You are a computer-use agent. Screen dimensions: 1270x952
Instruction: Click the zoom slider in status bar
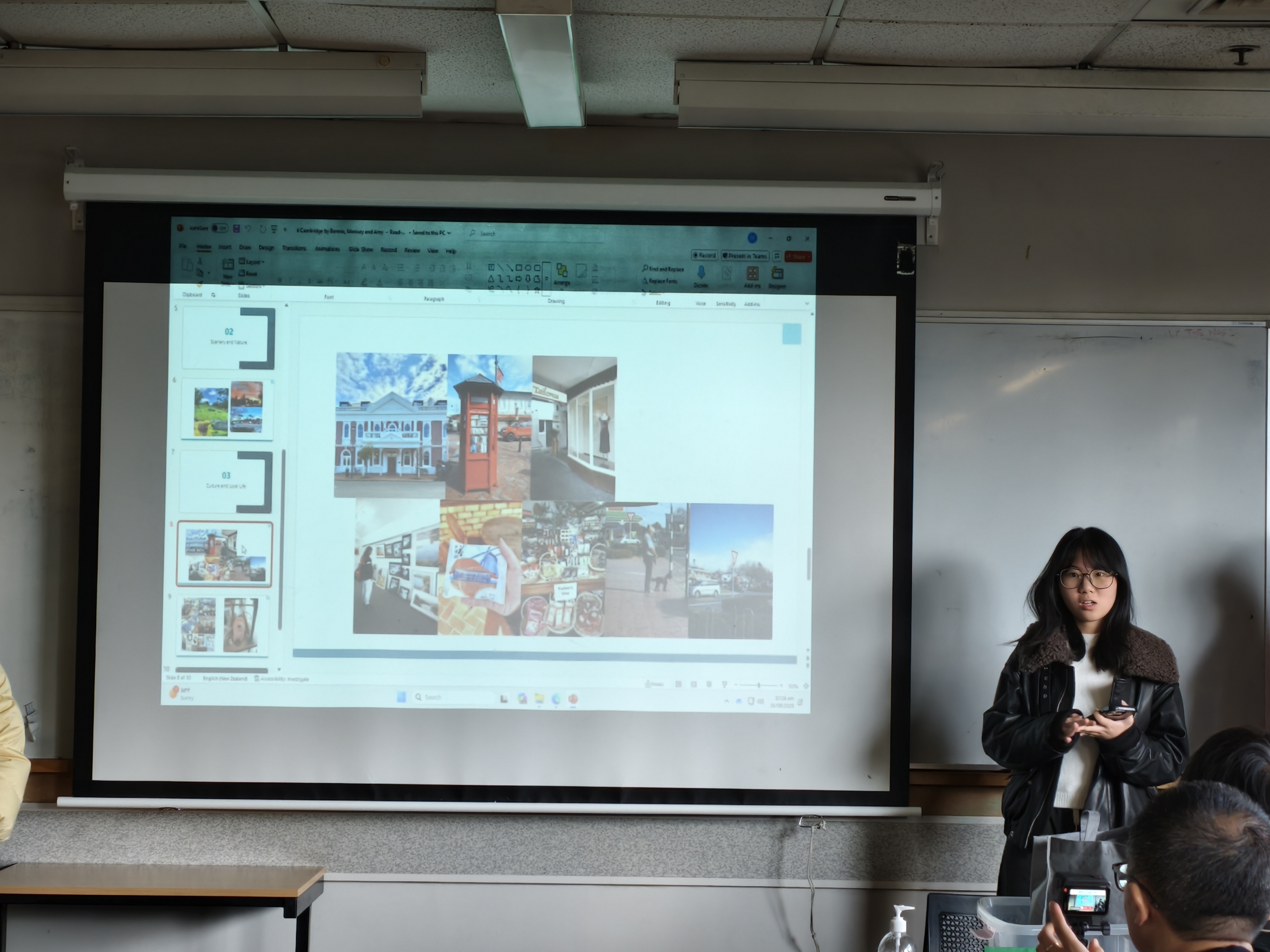pos(758,685)
